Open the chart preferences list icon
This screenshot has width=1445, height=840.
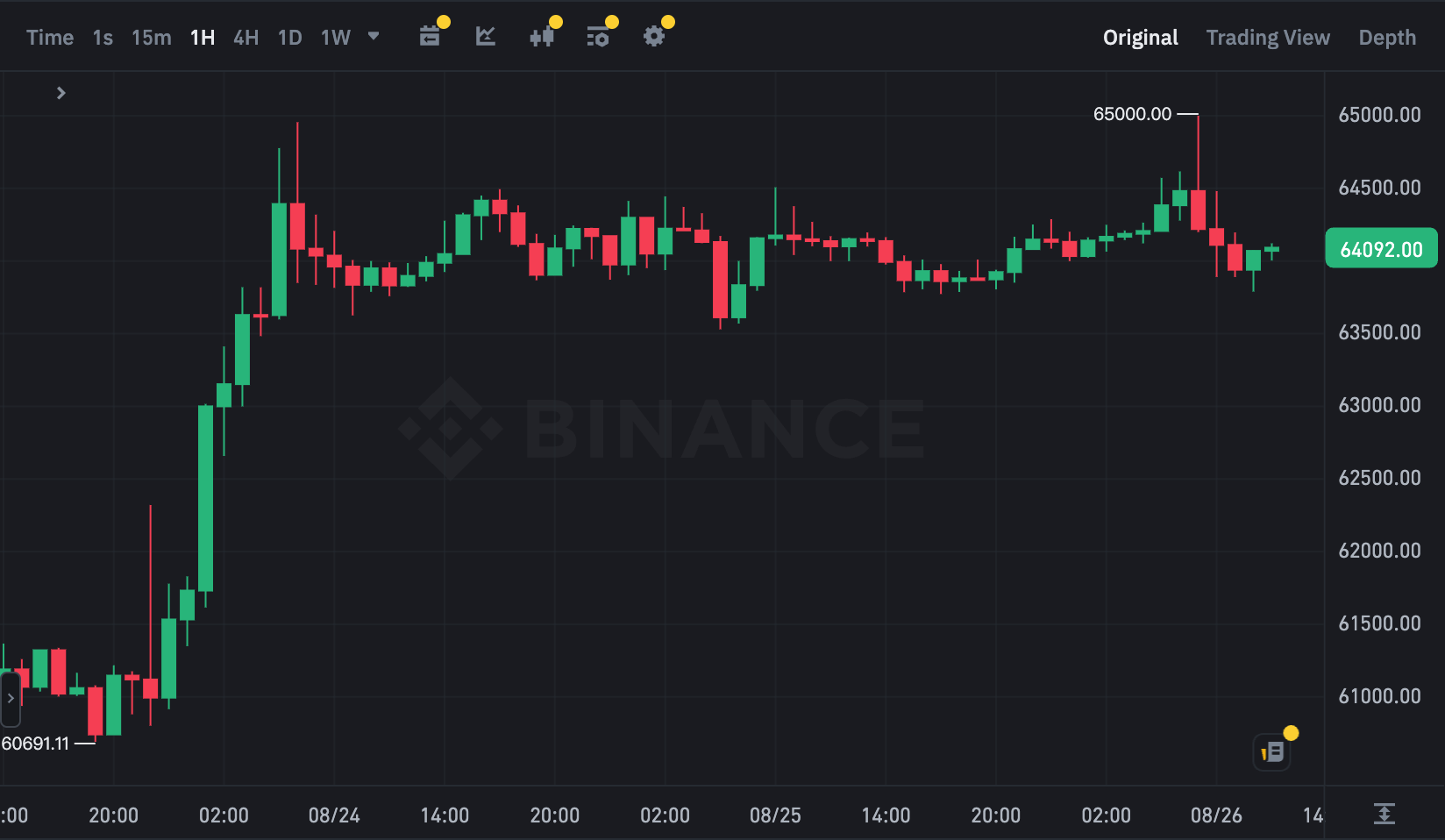(x=598, y=37)
